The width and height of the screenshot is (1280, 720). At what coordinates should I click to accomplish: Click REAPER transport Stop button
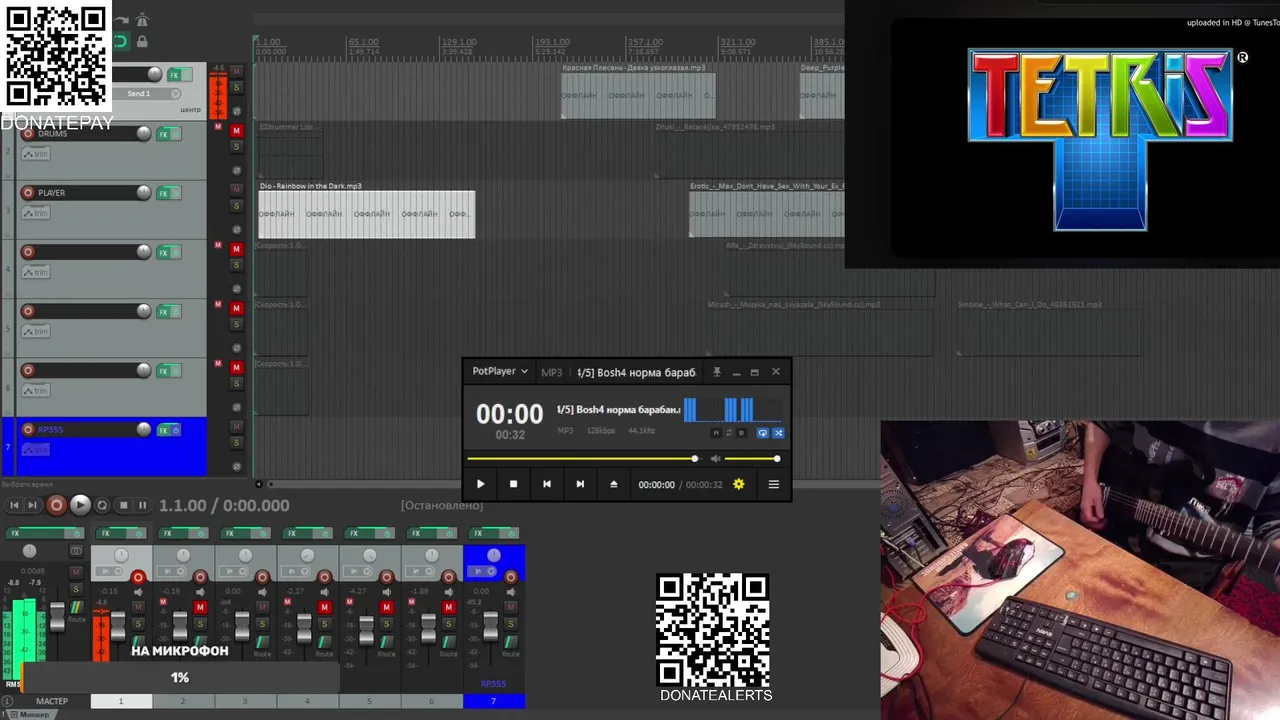tap(124, 505)
